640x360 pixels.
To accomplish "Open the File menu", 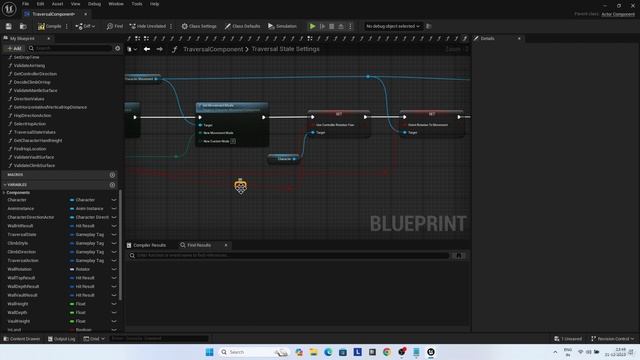I will (25, 4).
